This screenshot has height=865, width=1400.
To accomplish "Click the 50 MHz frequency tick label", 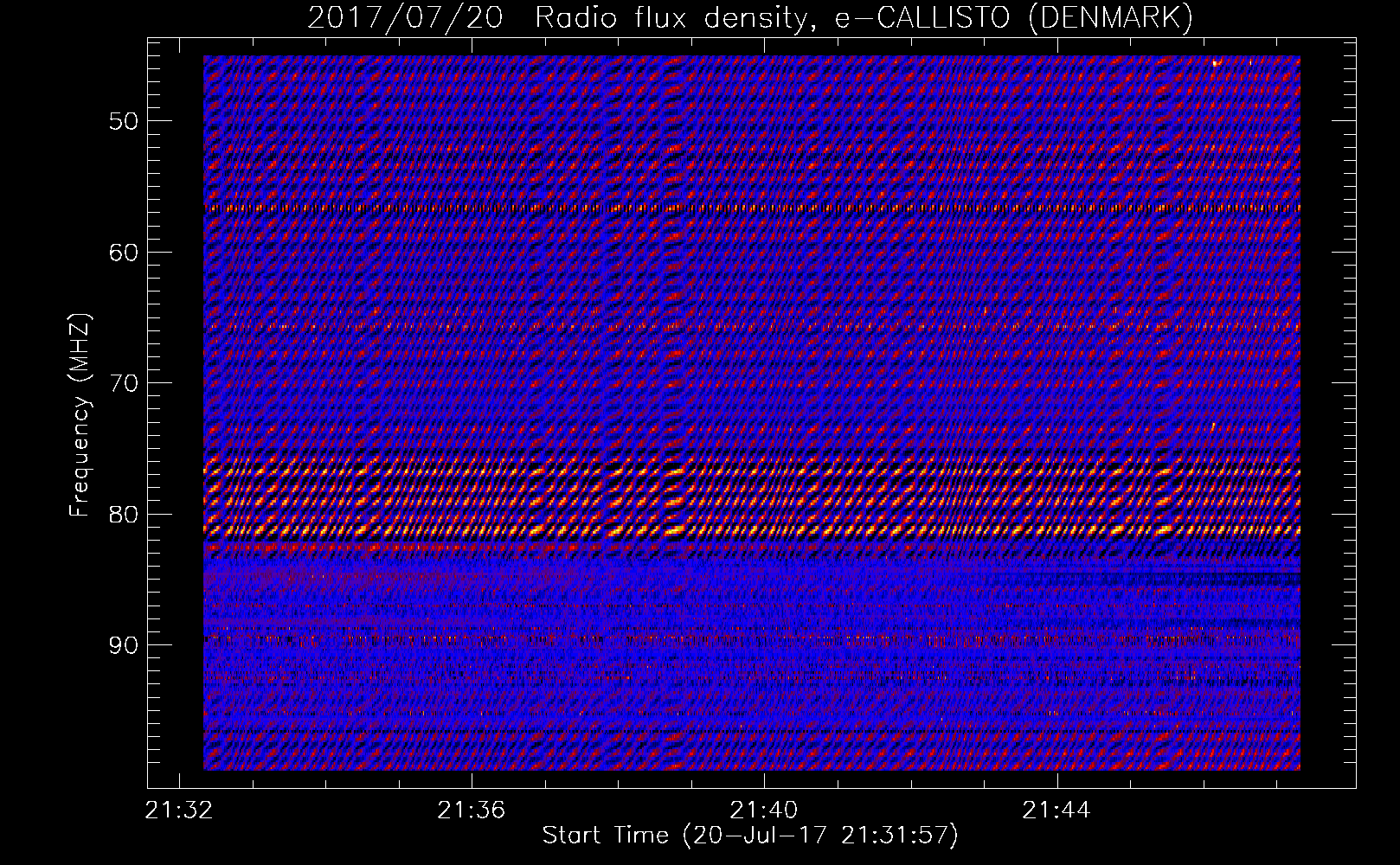I will [x=124, y=120].
